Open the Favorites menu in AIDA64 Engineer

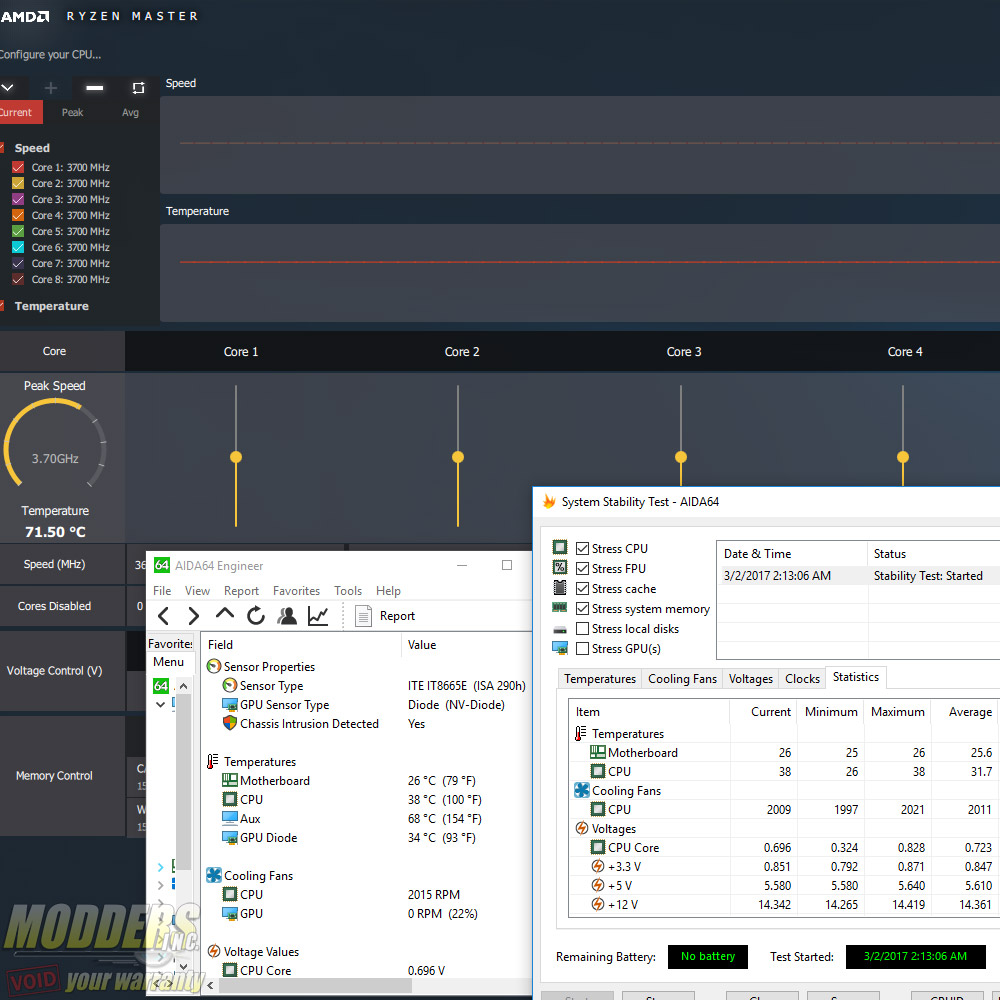tap(297, 591)
